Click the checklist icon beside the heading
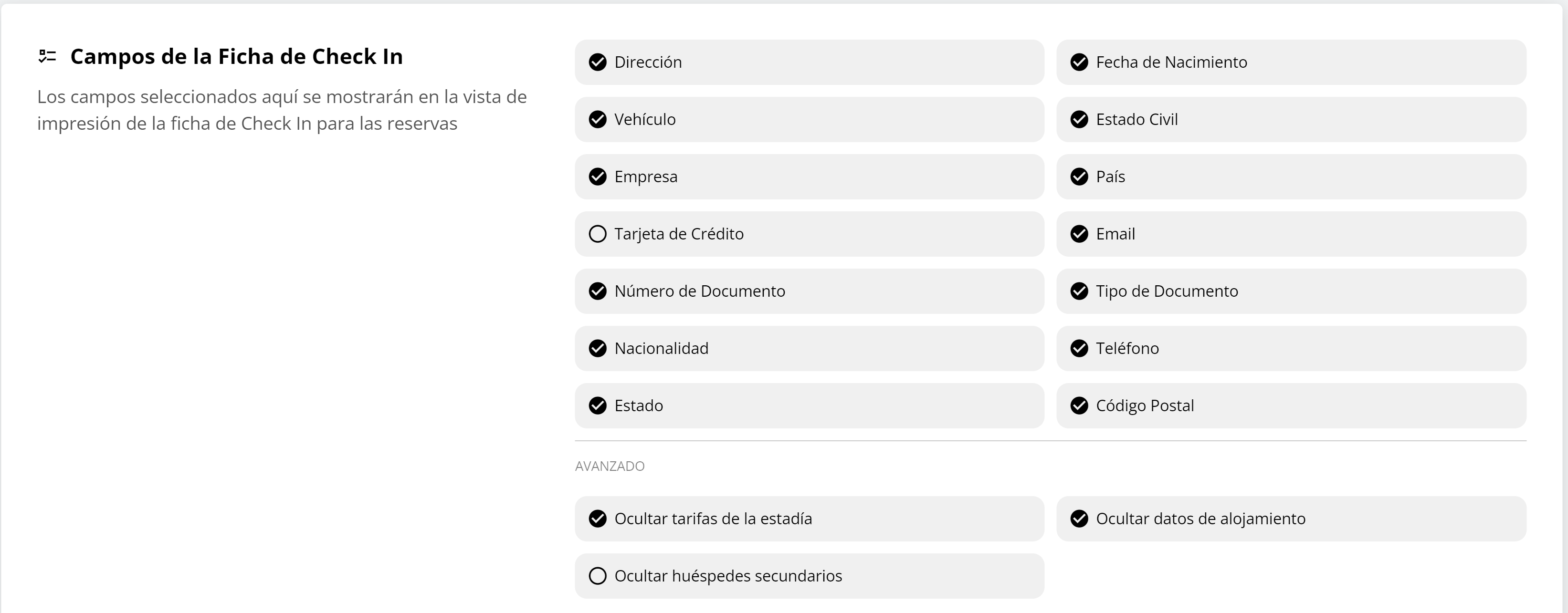 coord(47,56)
